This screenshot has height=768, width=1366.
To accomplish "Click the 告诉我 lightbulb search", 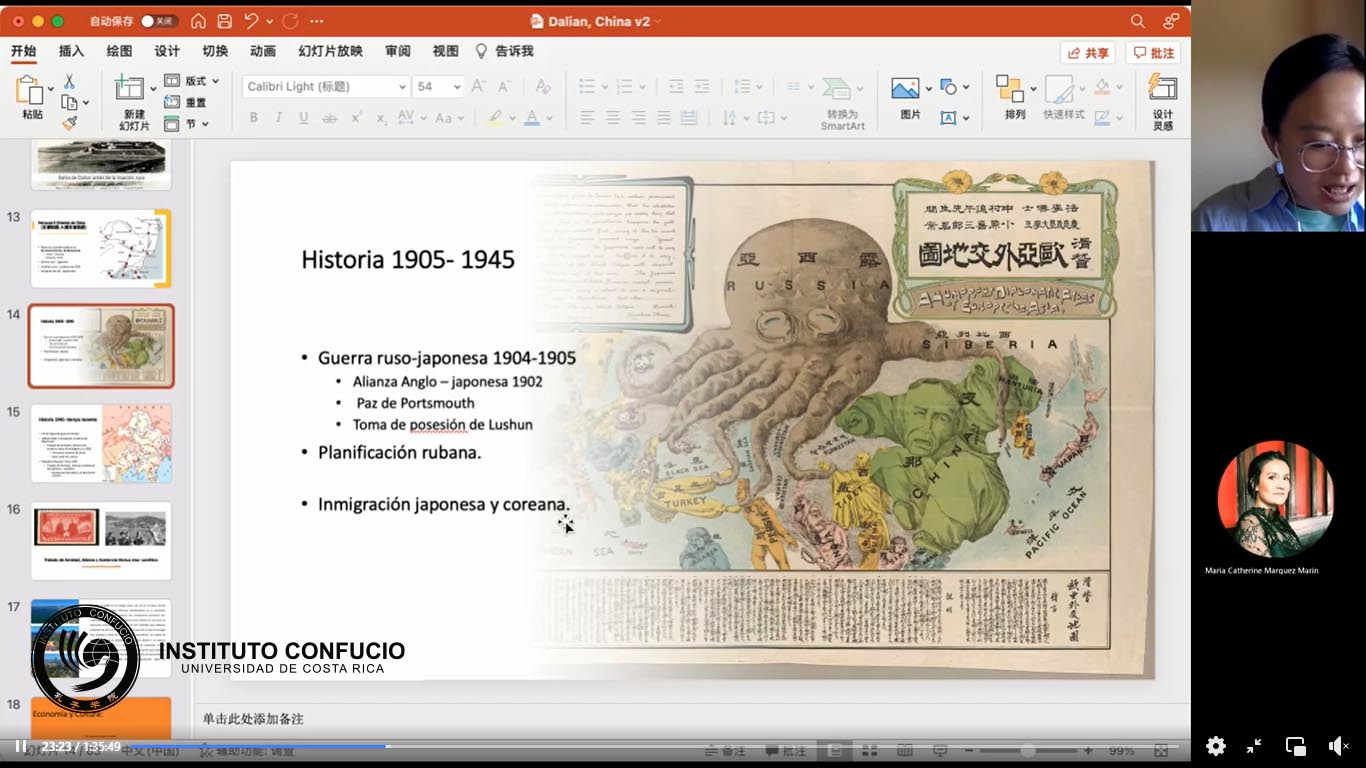I will click(504, 51).
